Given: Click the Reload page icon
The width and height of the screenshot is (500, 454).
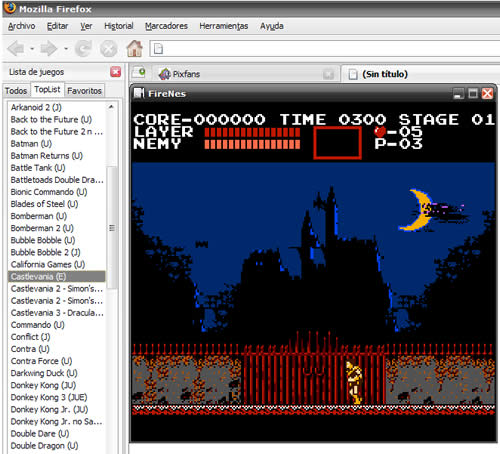Looking at the screenshot, I should (x=83, y=49).
